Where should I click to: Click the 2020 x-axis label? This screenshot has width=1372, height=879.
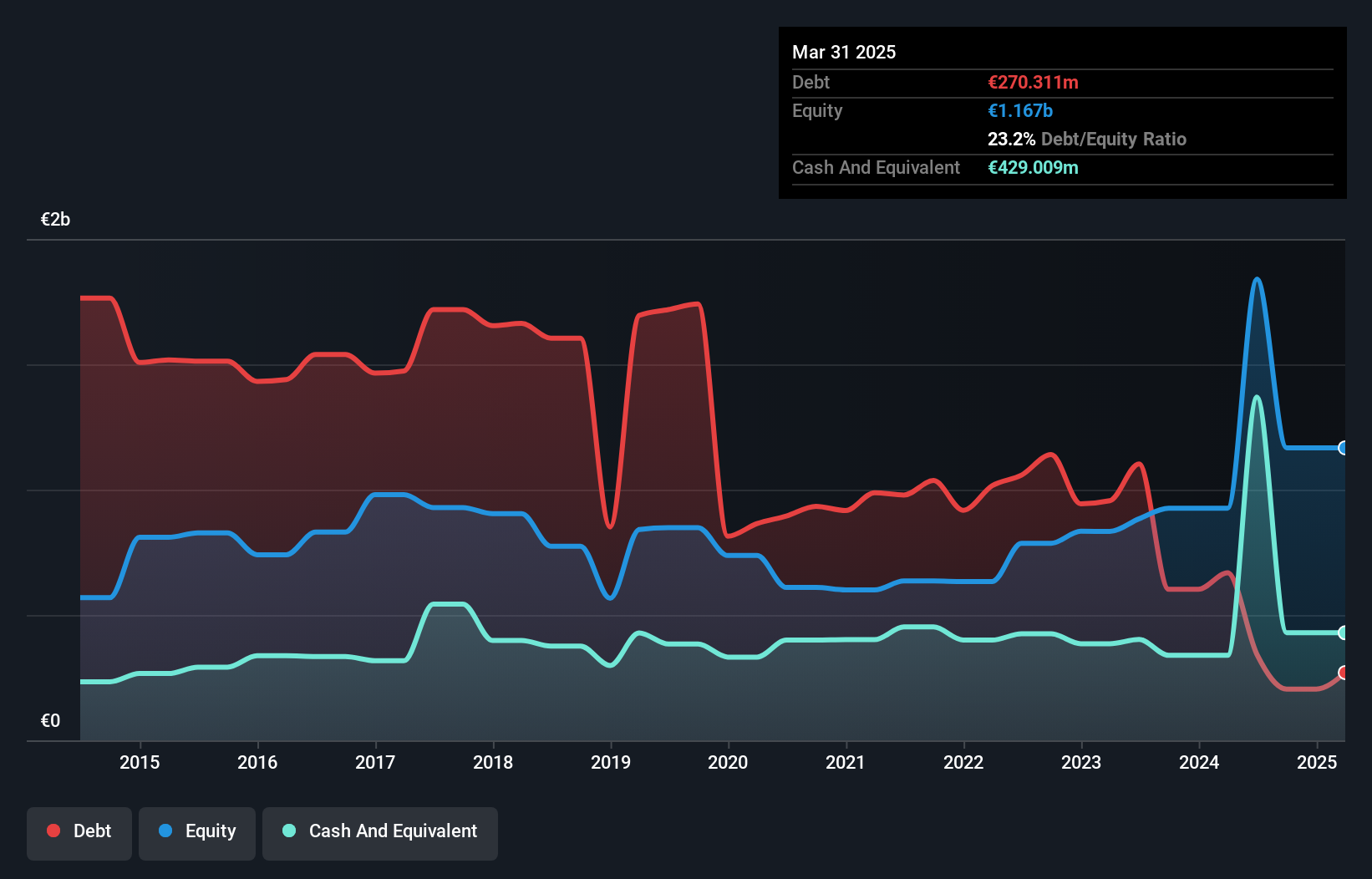[728, 762]
